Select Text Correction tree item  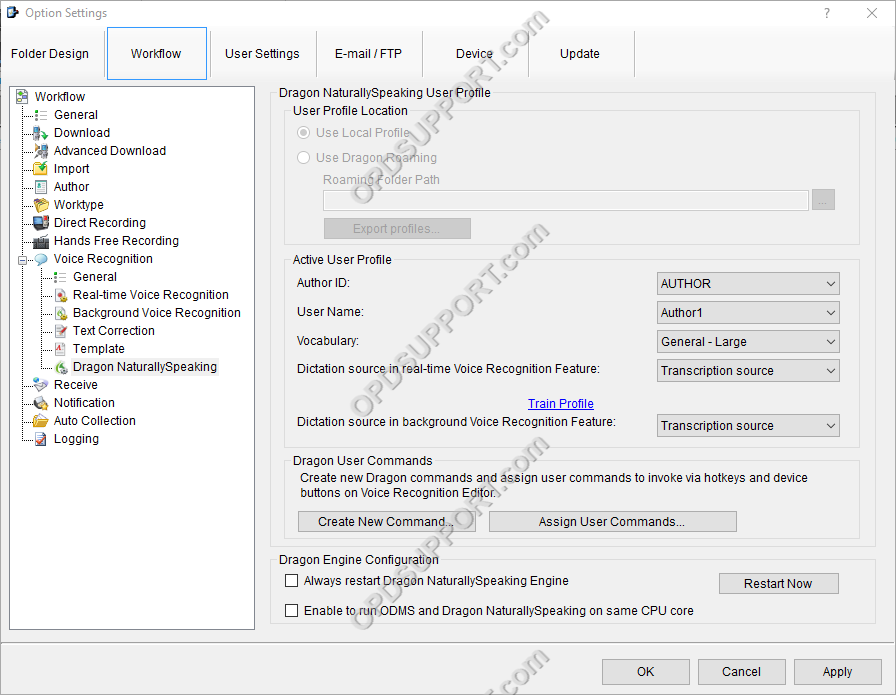(113, 331)
